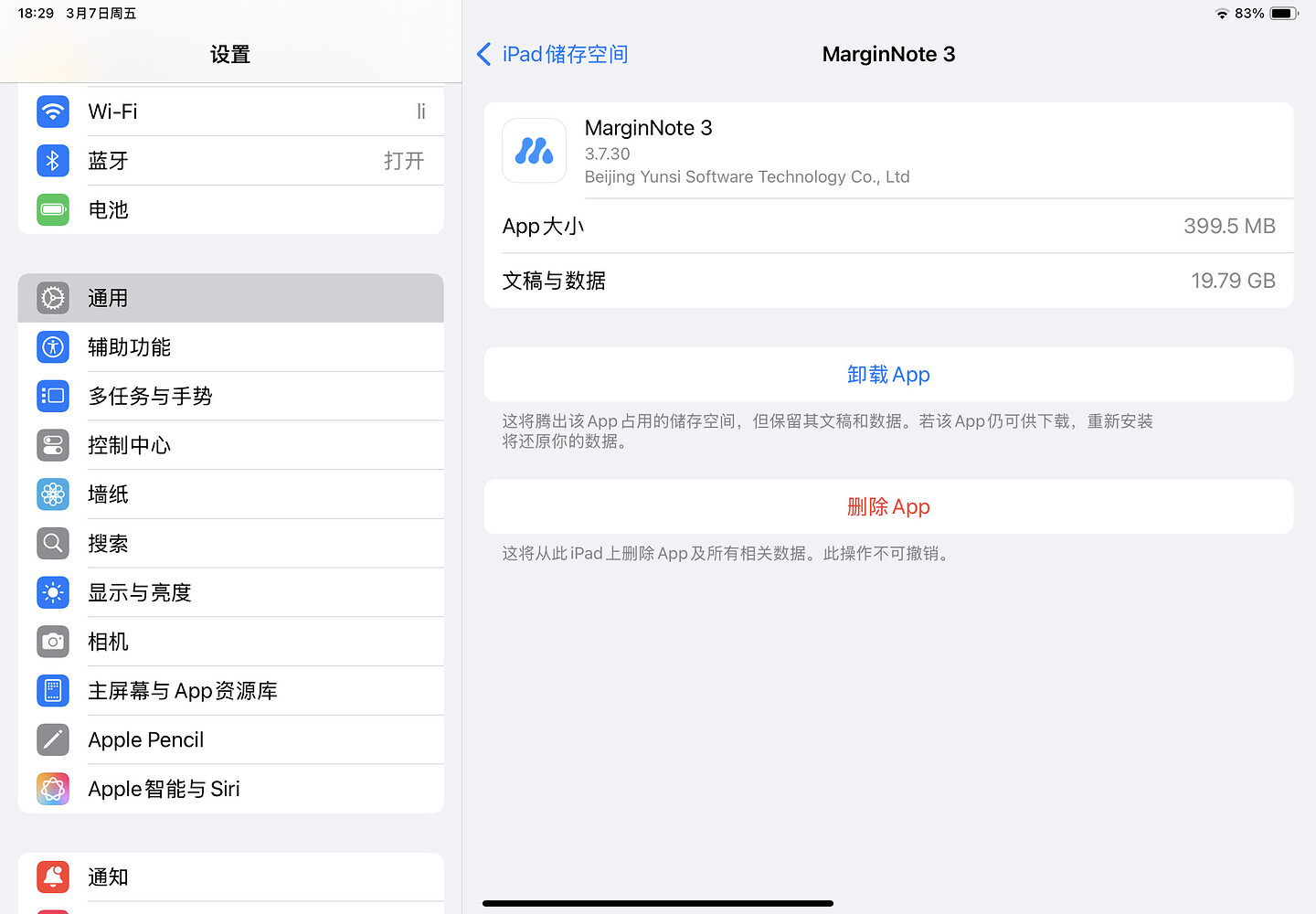Tap the General gear icon
Screen dimensions: 1316x914
53,298
